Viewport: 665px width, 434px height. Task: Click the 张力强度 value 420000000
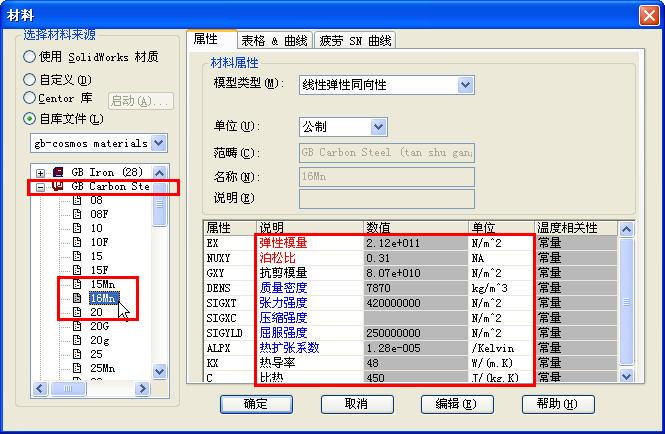[x=416, y=303]
